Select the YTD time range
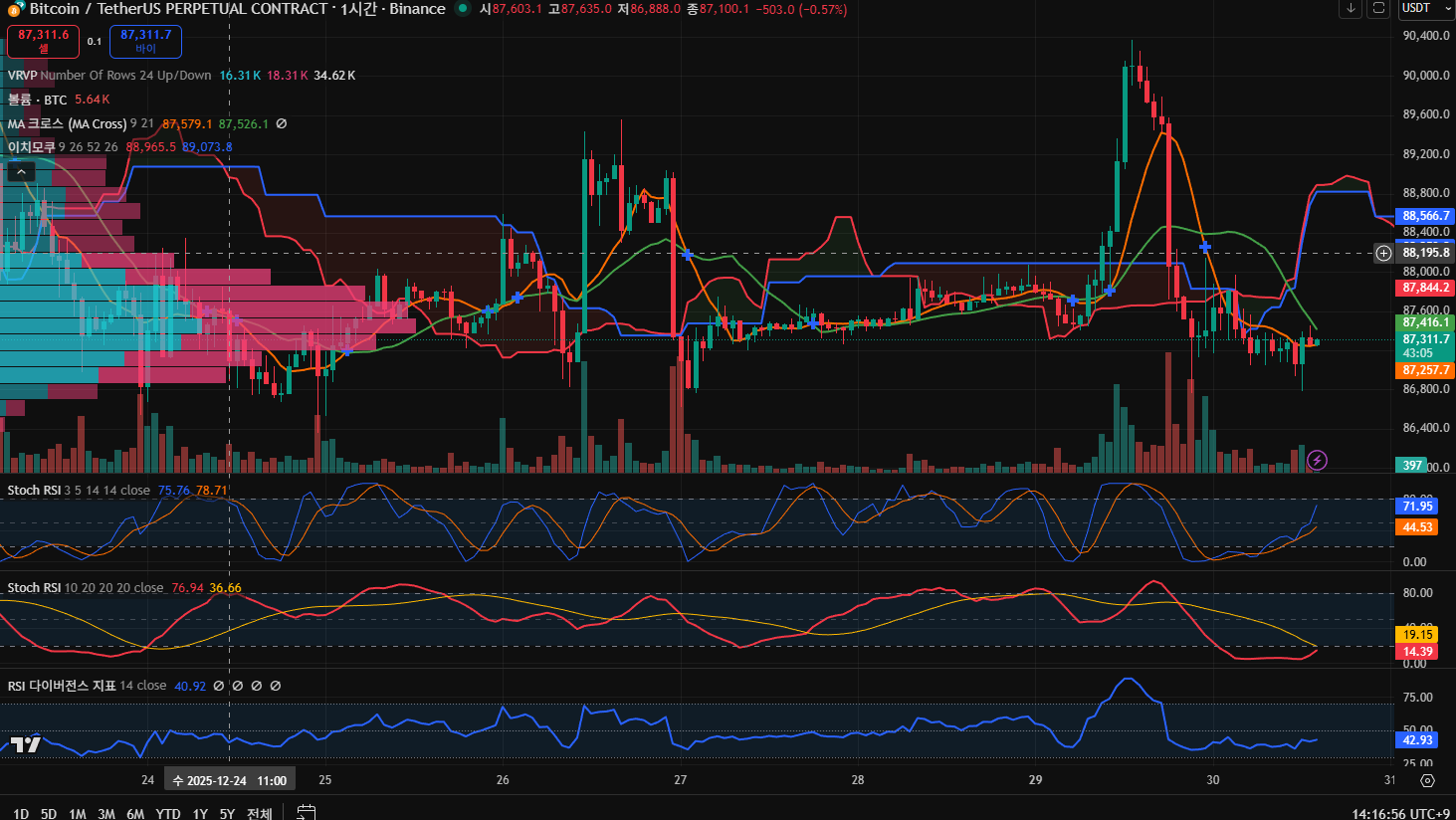The width and height of the screenshot is (1456, 820). click(168, 813)
